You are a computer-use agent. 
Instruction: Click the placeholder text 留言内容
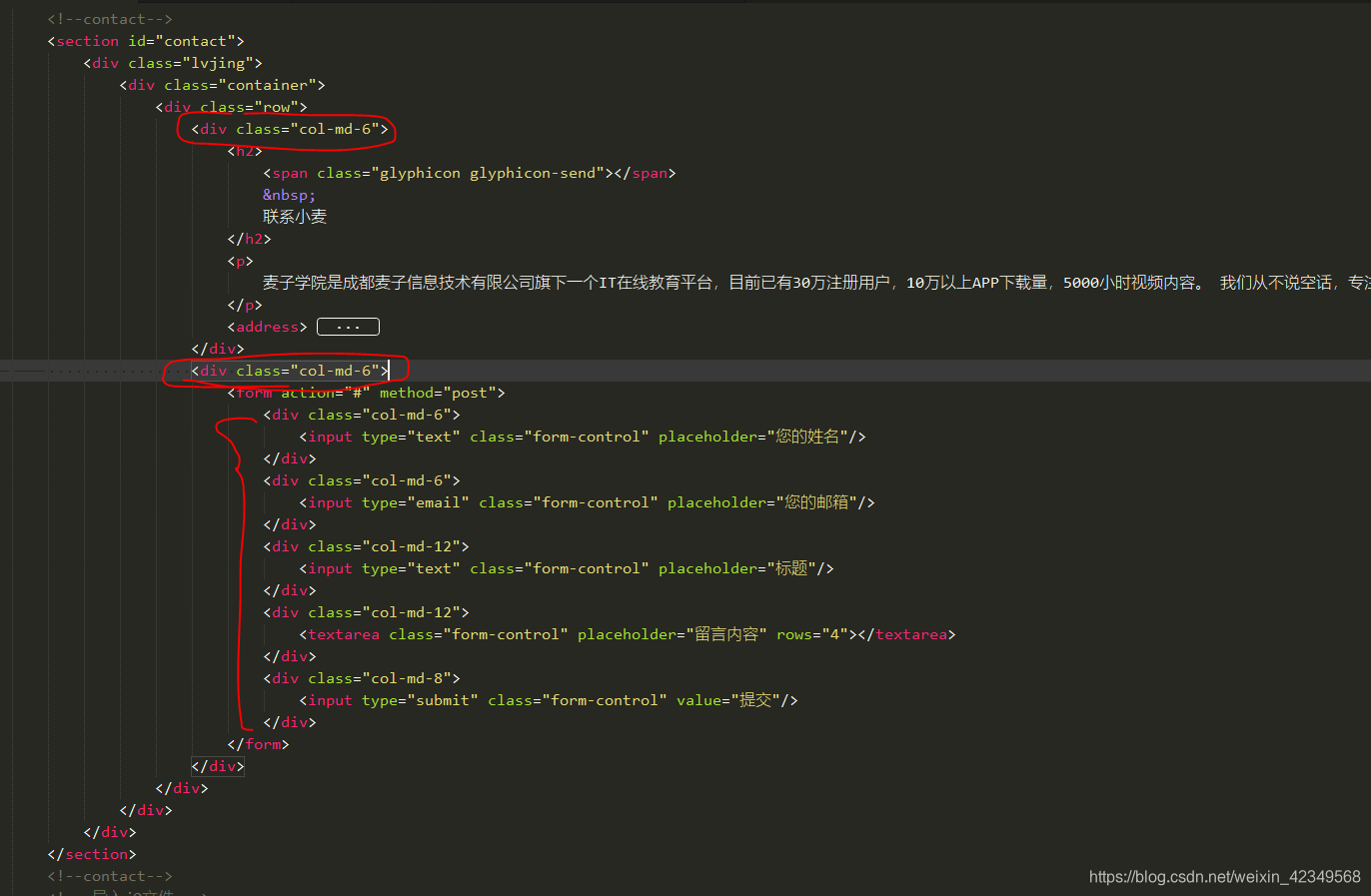click(x=726, y=634)
